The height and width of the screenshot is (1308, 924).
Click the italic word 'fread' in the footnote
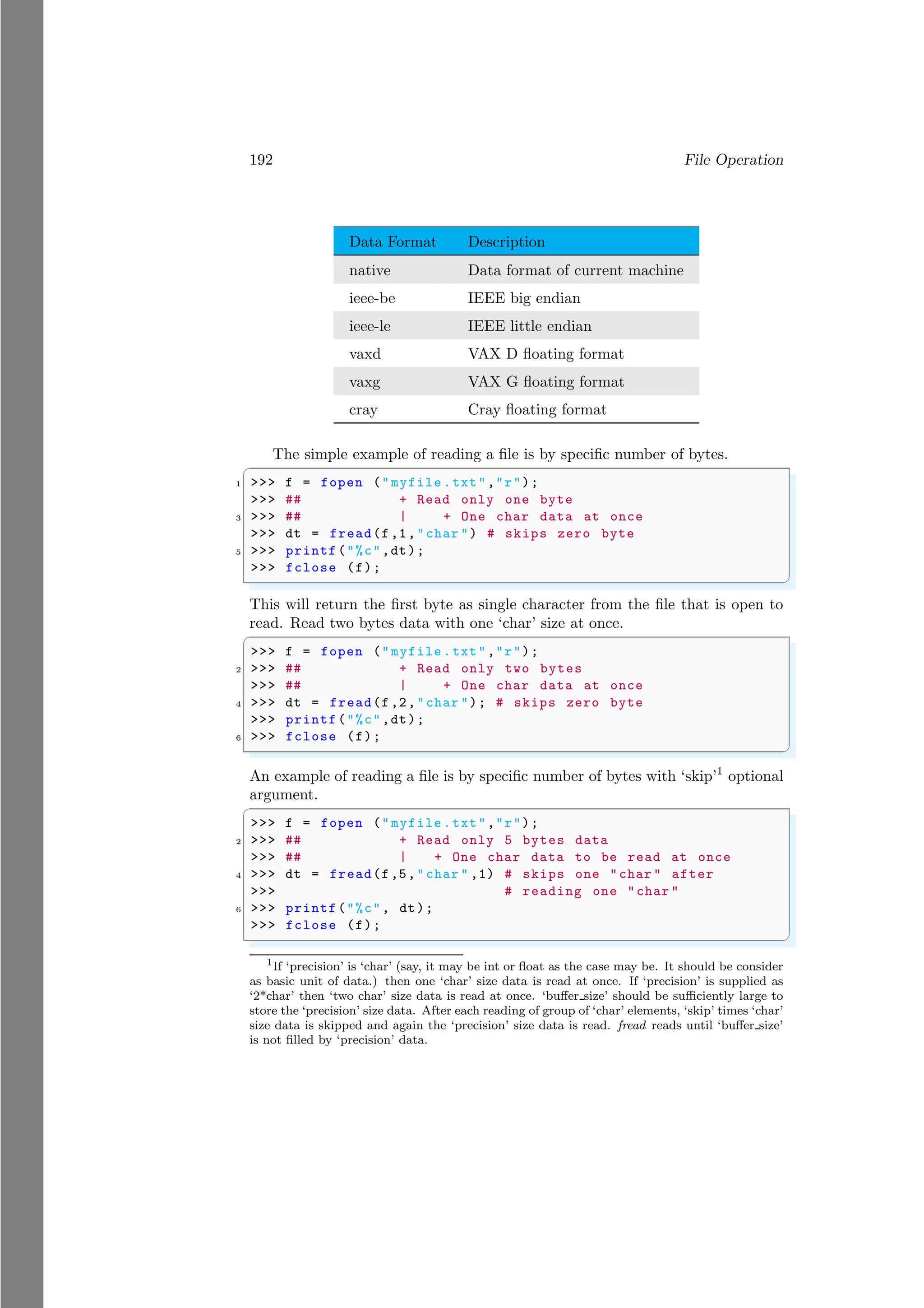[631, 1025]
